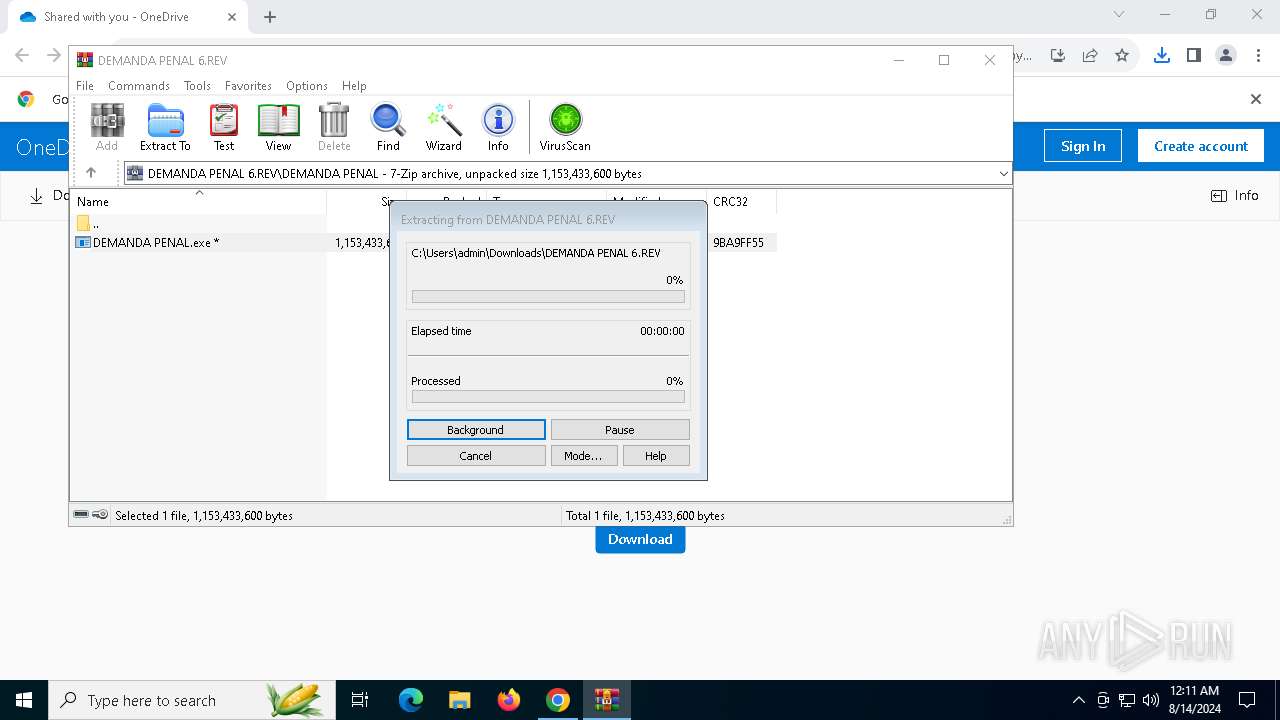1280x720 pixels.
Task: Click the disk icon in WinRAR status bar
Action: tap(82, 515)
